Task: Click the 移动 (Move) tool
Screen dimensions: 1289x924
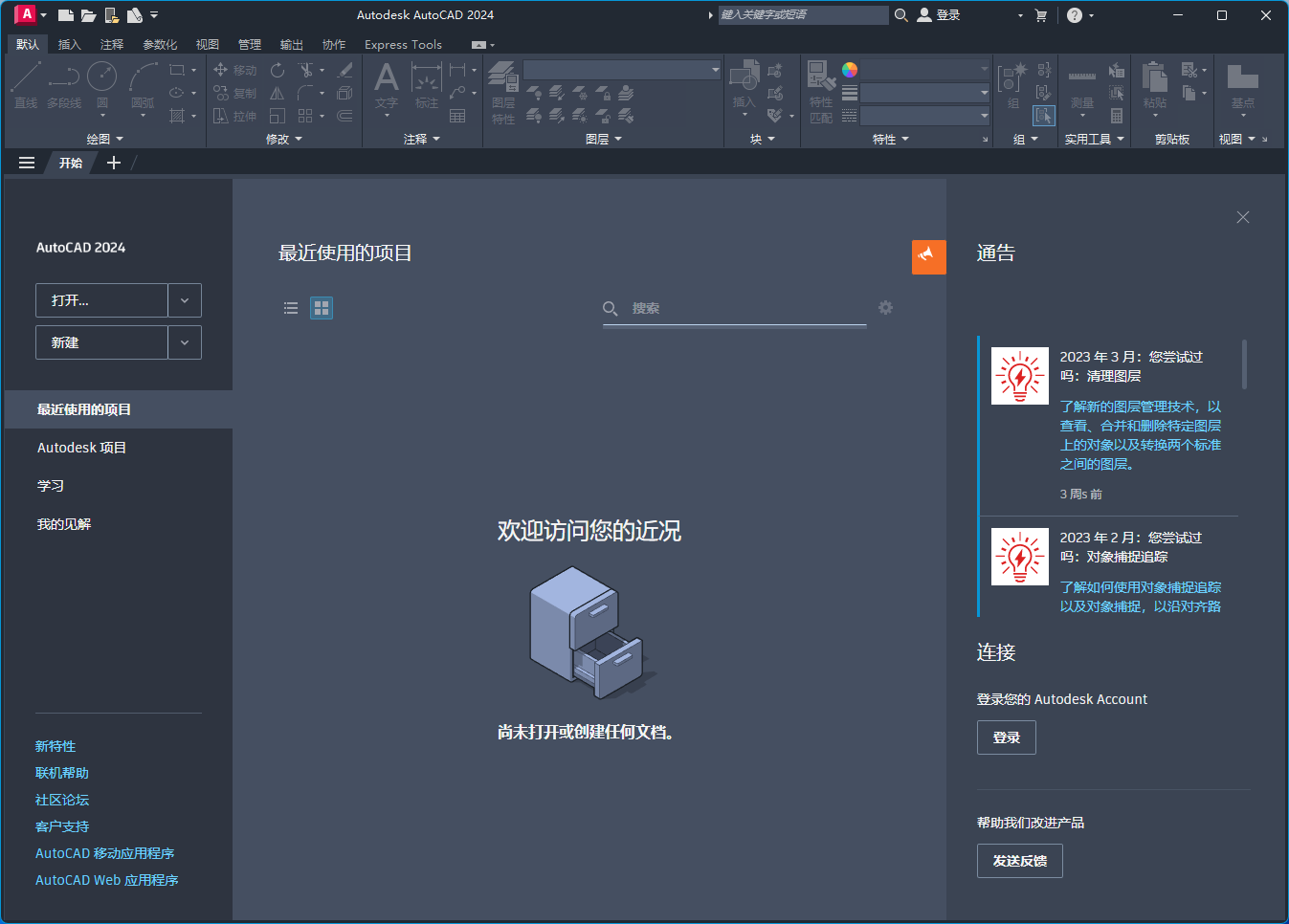Action: (234, 70)
